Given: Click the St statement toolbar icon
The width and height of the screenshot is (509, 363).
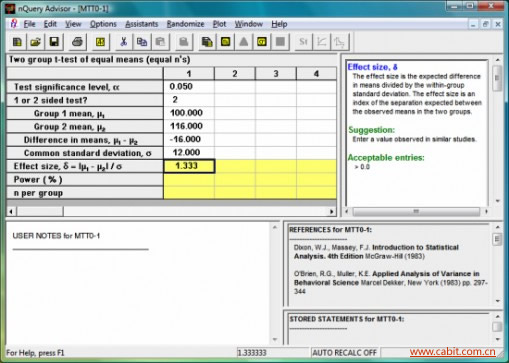Looking at the screenshot, I should click(303, 42).
